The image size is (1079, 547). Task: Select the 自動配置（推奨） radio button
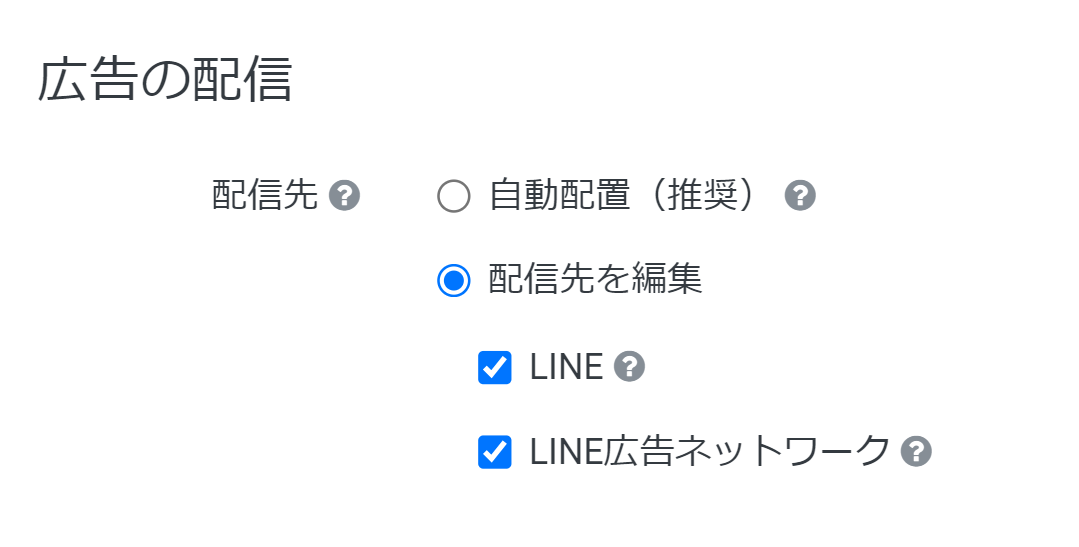click(454, 196)
